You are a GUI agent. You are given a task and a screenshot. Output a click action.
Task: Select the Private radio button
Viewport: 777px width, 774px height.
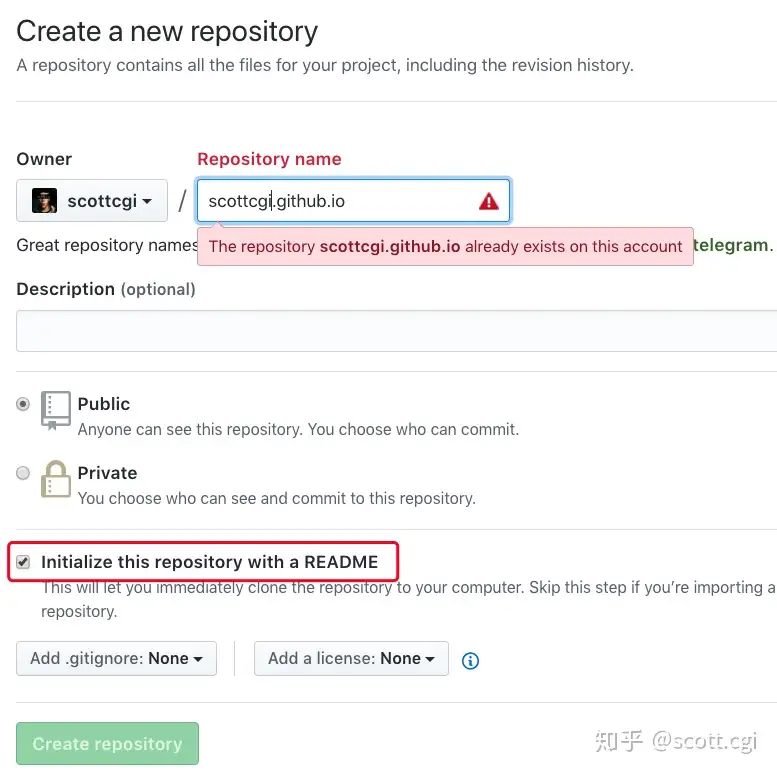[23, 473]
